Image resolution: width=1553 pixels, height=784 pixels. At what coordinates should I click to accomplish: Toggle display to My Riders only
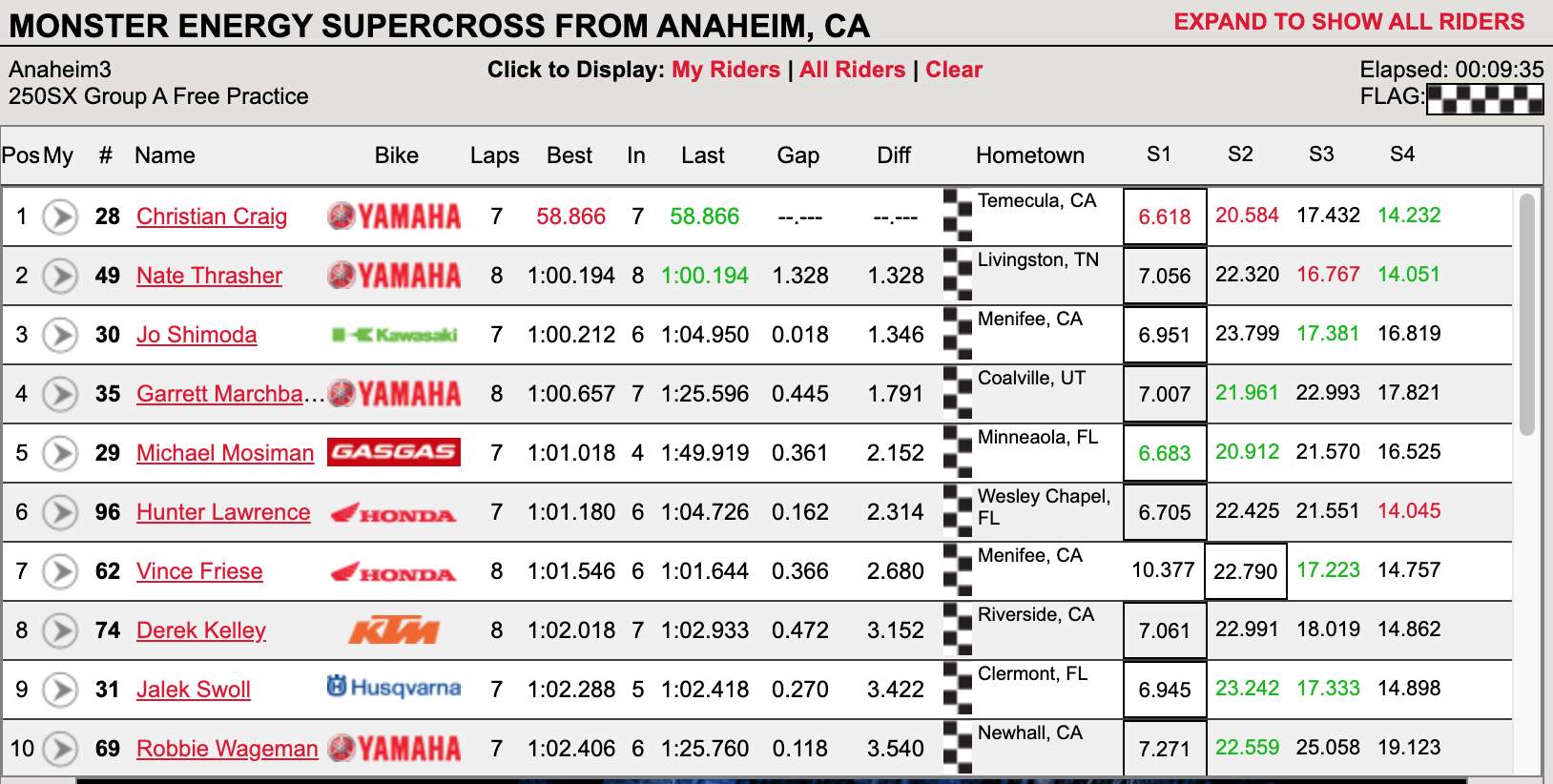[724, 69]
